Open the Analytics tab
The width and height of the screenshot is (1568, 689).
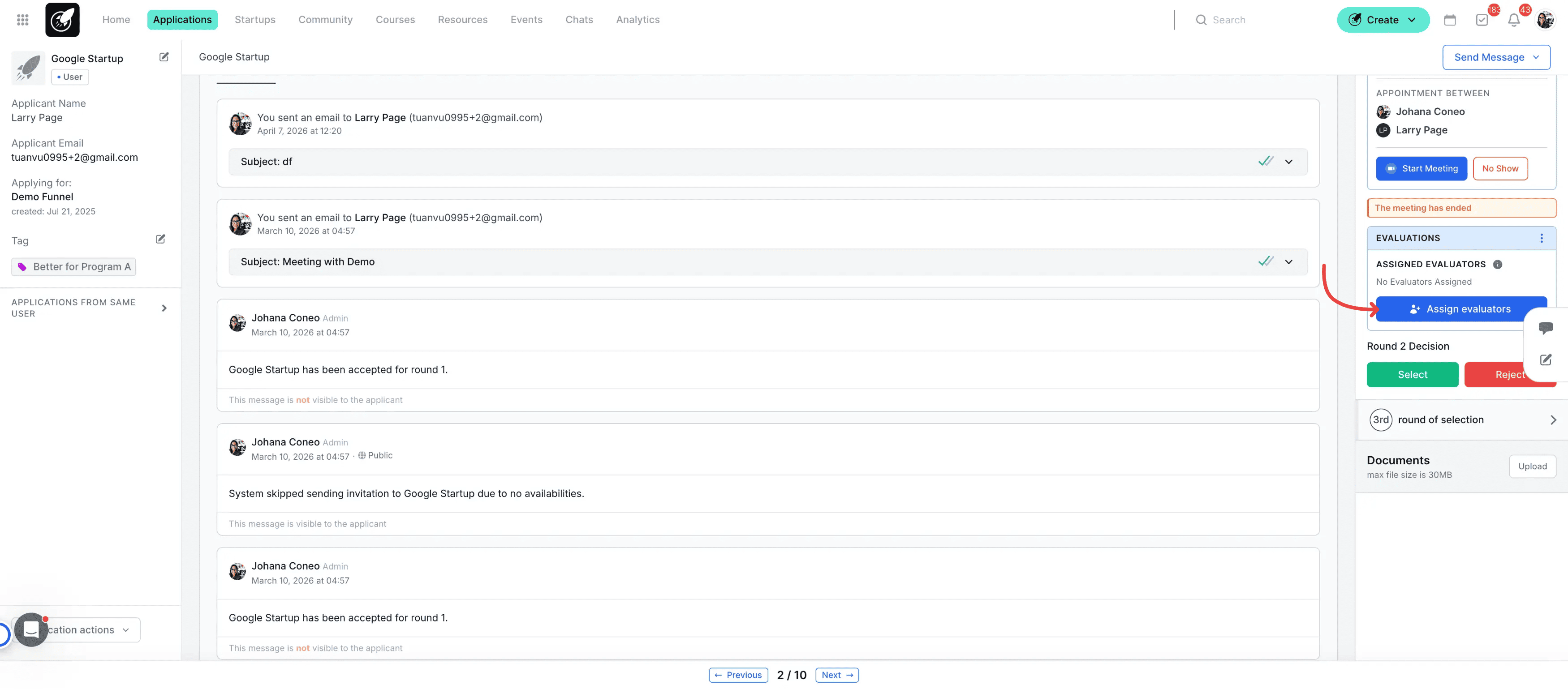[x=638, y=20]
